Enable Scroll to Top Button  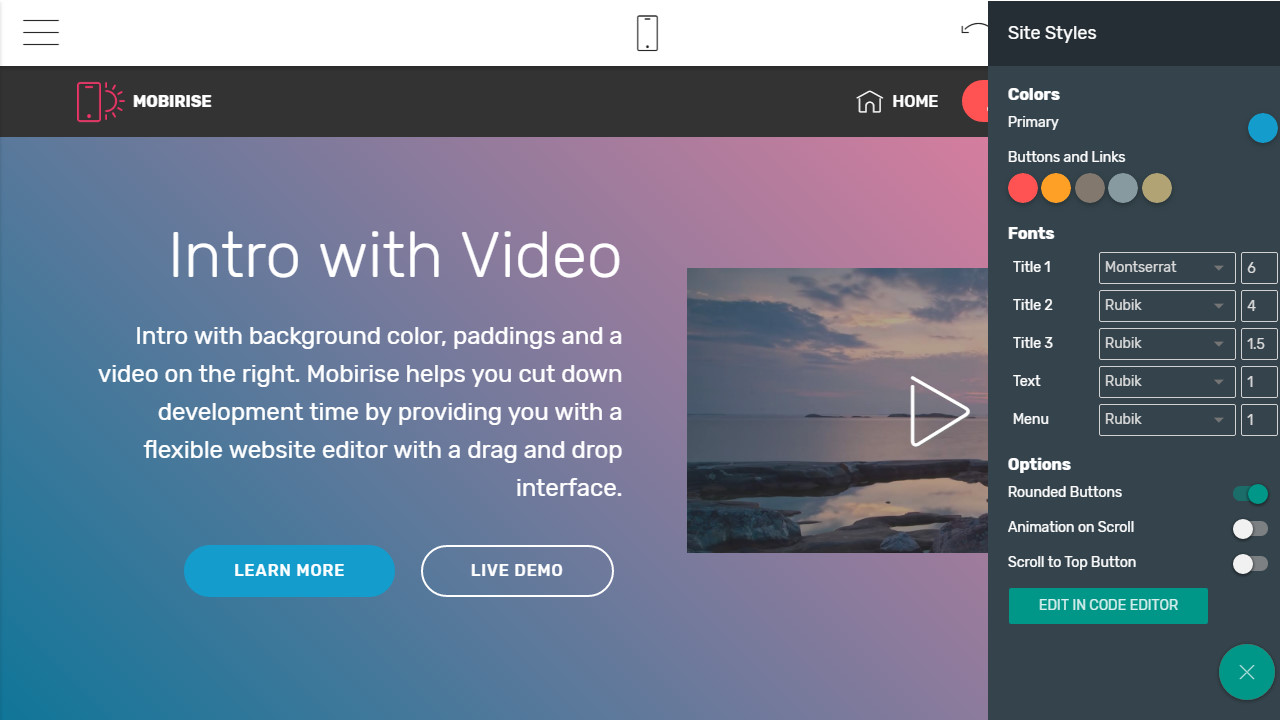click(1250, 564)
